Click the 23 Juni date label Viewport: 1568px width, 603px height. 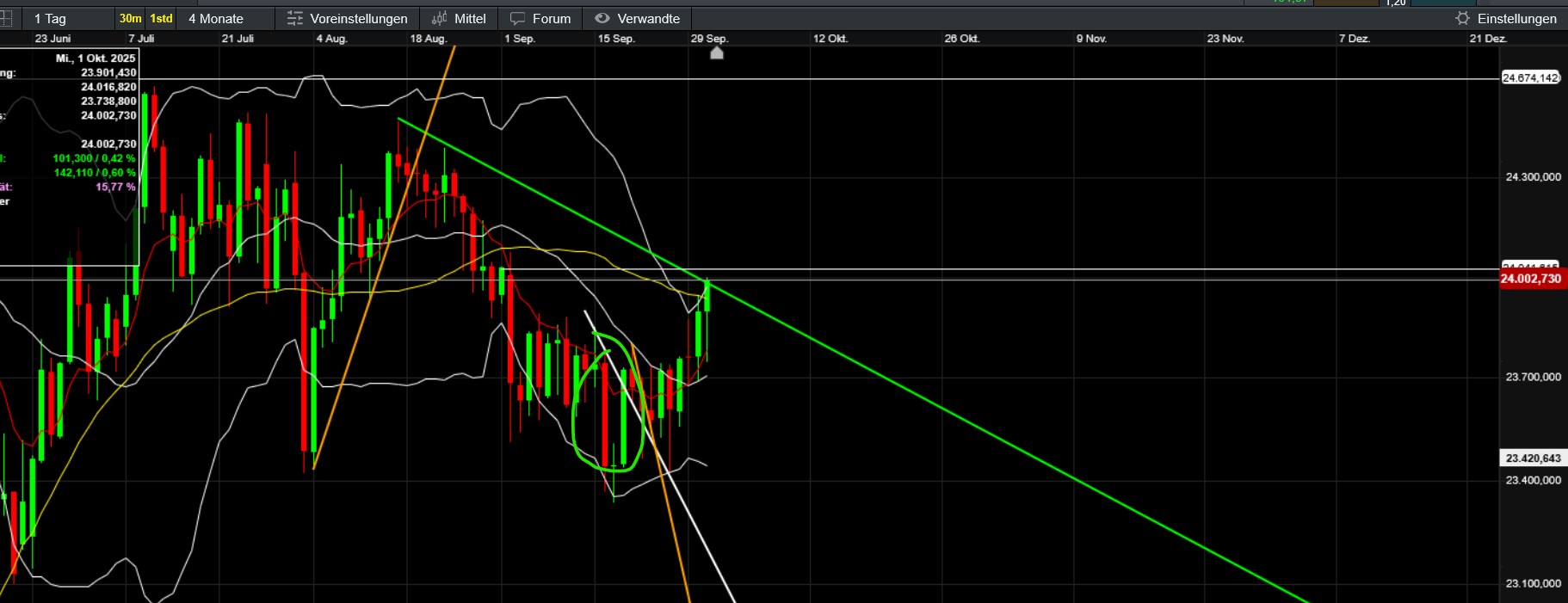tap(52, 39)
